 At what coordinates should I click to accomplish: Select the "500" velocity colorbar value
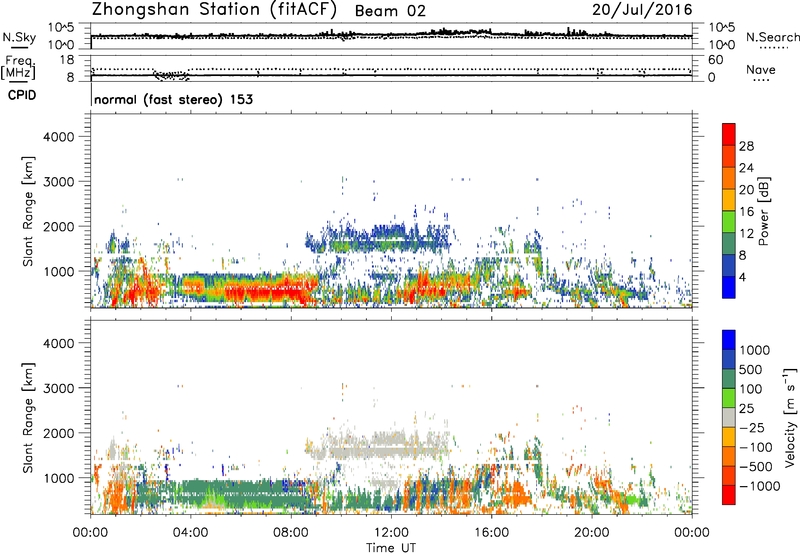pyautogui.click(x=751, y=369)
